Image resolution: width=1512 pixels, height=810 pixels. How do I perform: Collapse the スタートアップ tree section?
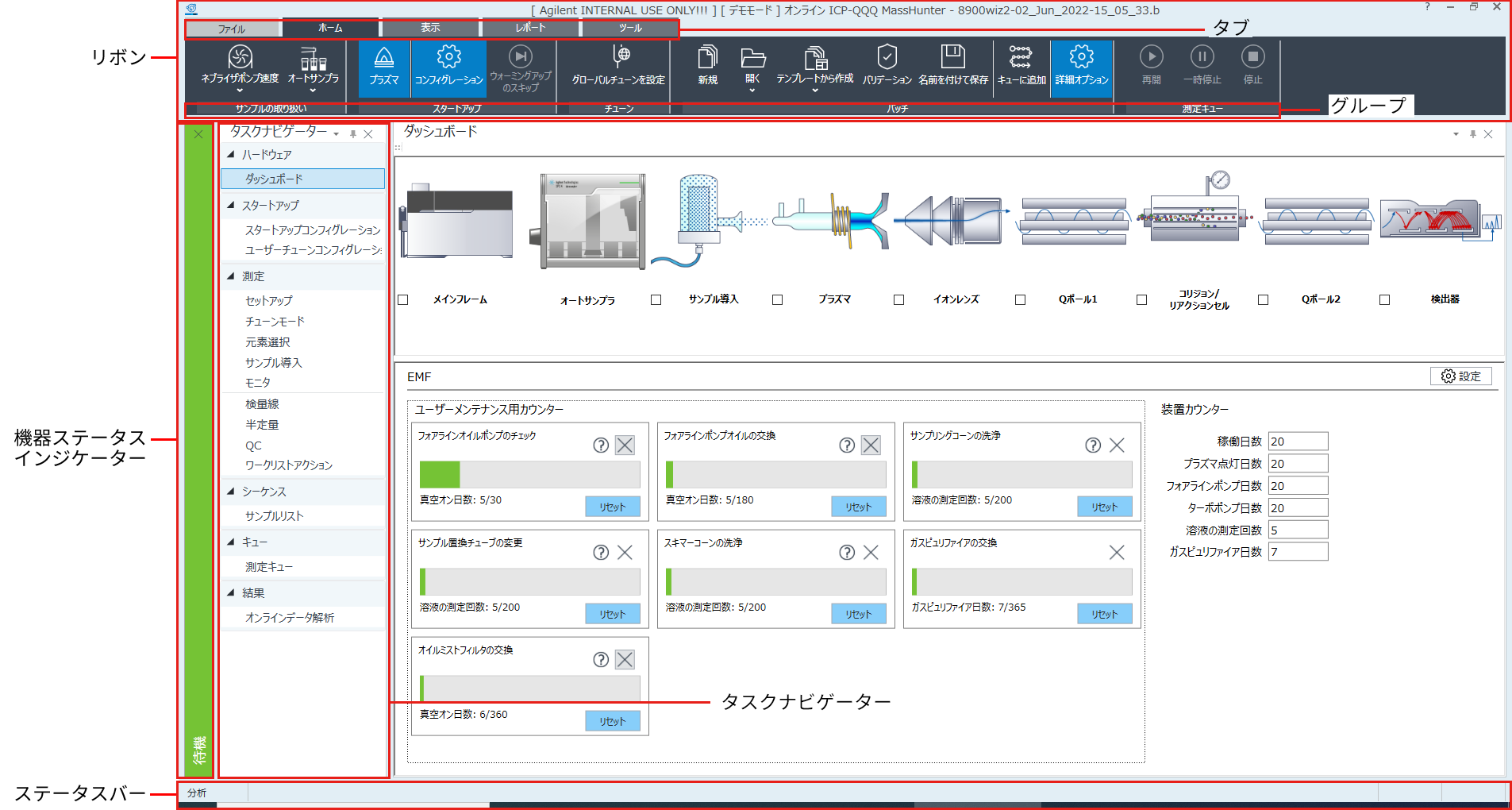[231, 205]
